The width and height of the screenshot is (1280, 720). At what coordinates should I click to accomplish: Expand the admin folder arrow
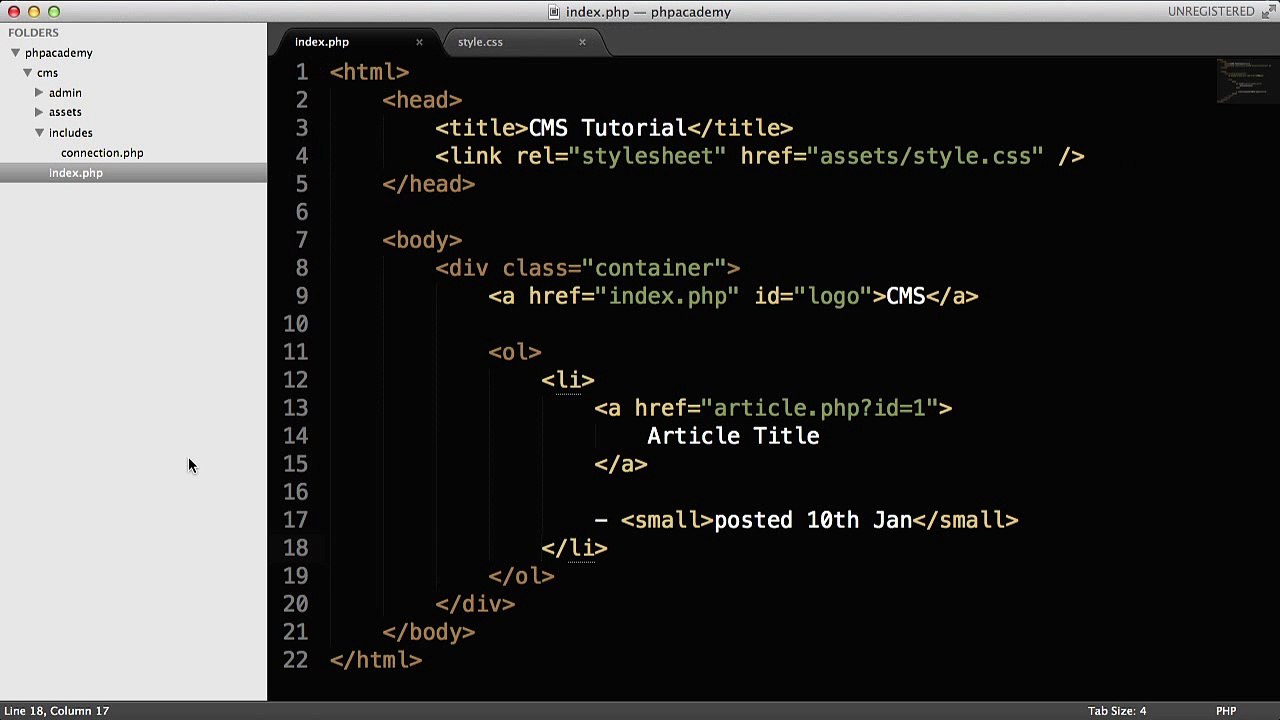(39, 93)
